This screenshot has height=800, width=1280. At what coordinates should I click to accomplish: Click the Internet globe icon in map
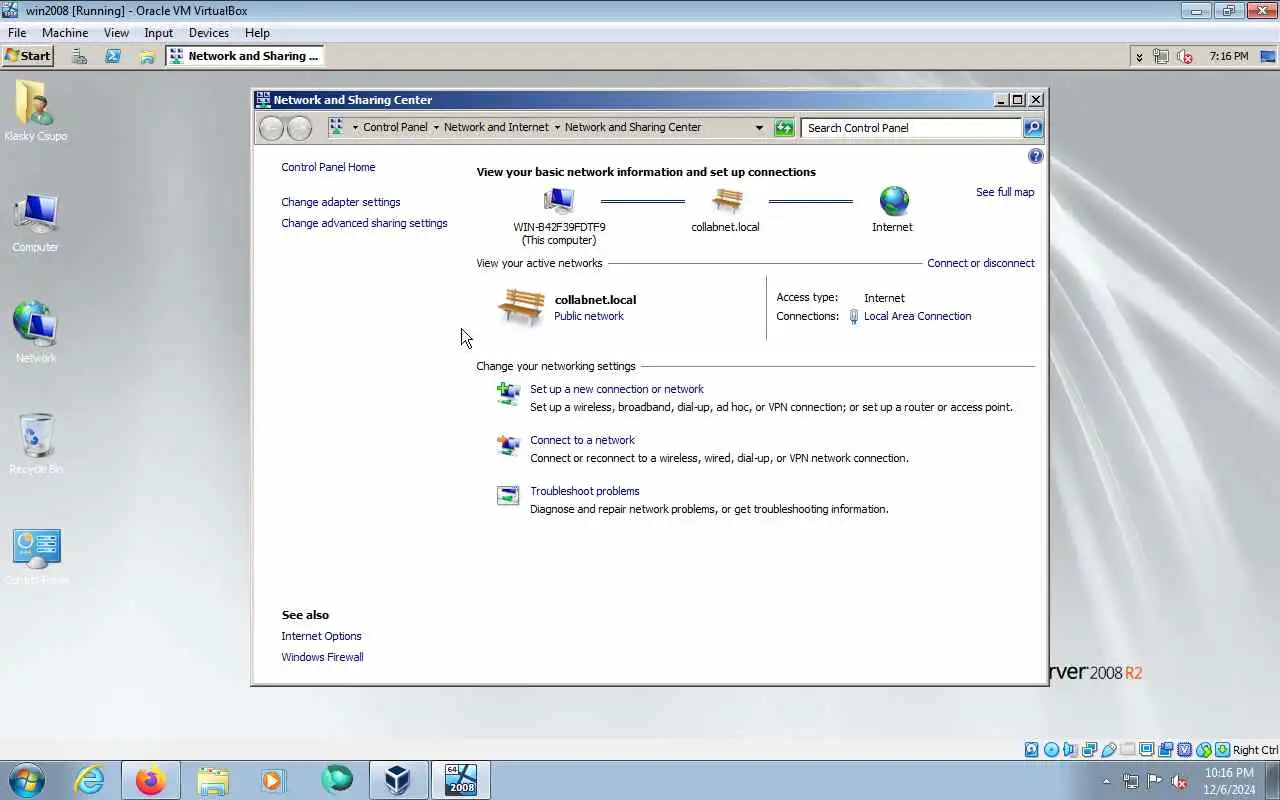click(894, 201)
